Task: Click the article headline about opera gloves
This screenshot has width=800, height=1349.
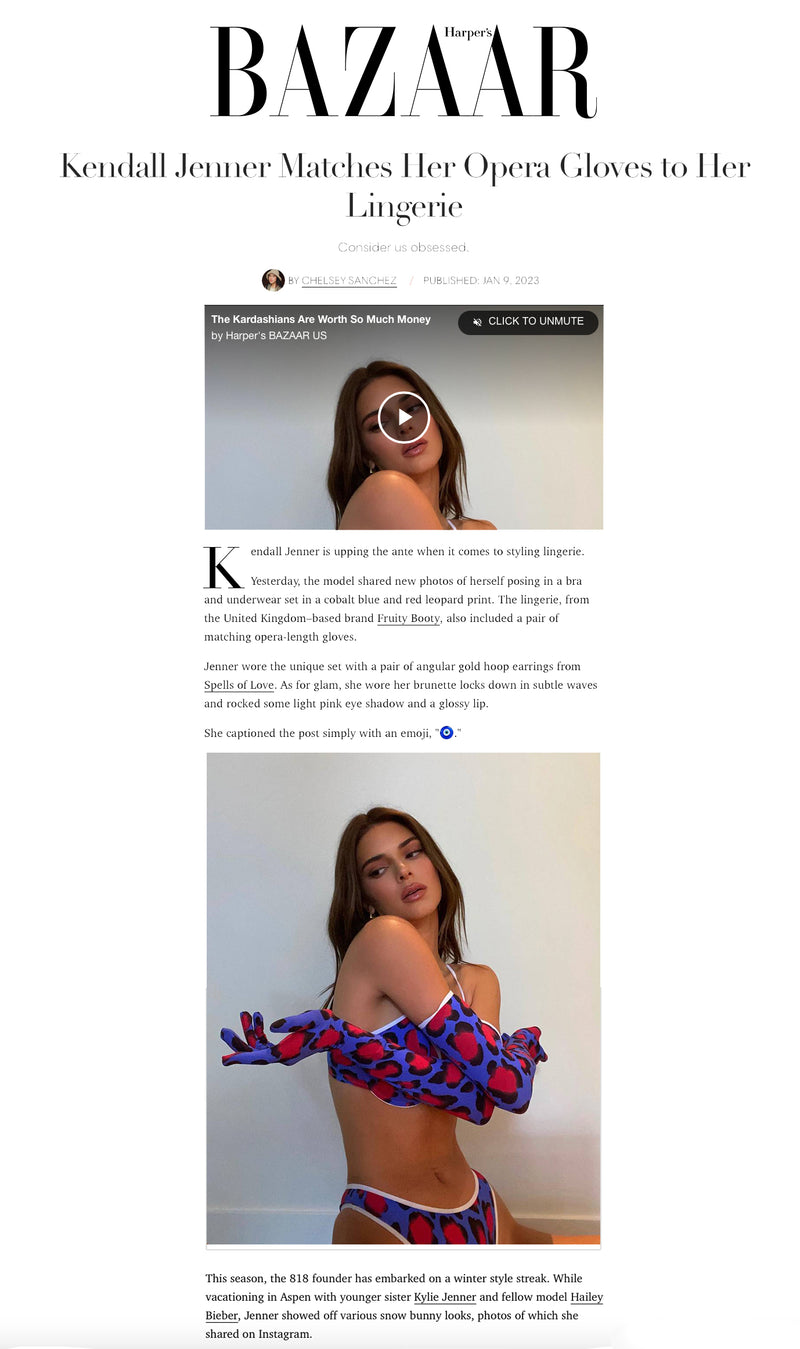Action: (x=405, y=185)
